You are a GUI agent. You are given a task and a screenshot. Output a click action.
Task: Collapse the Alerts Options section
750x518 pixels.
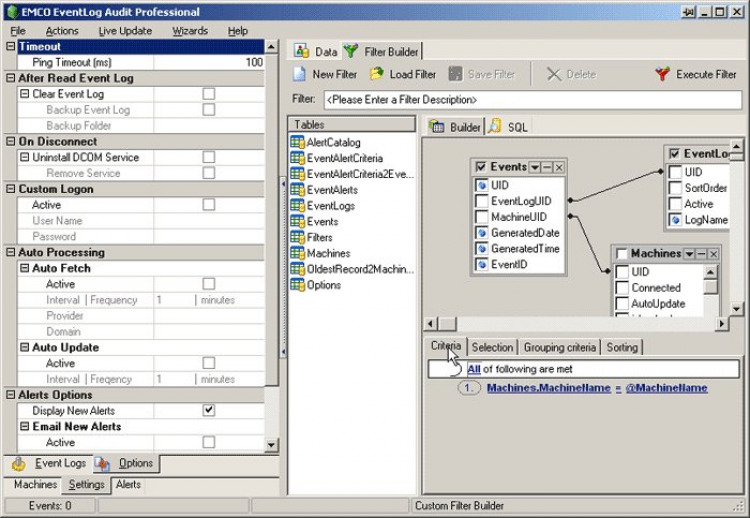click(11, 395)
